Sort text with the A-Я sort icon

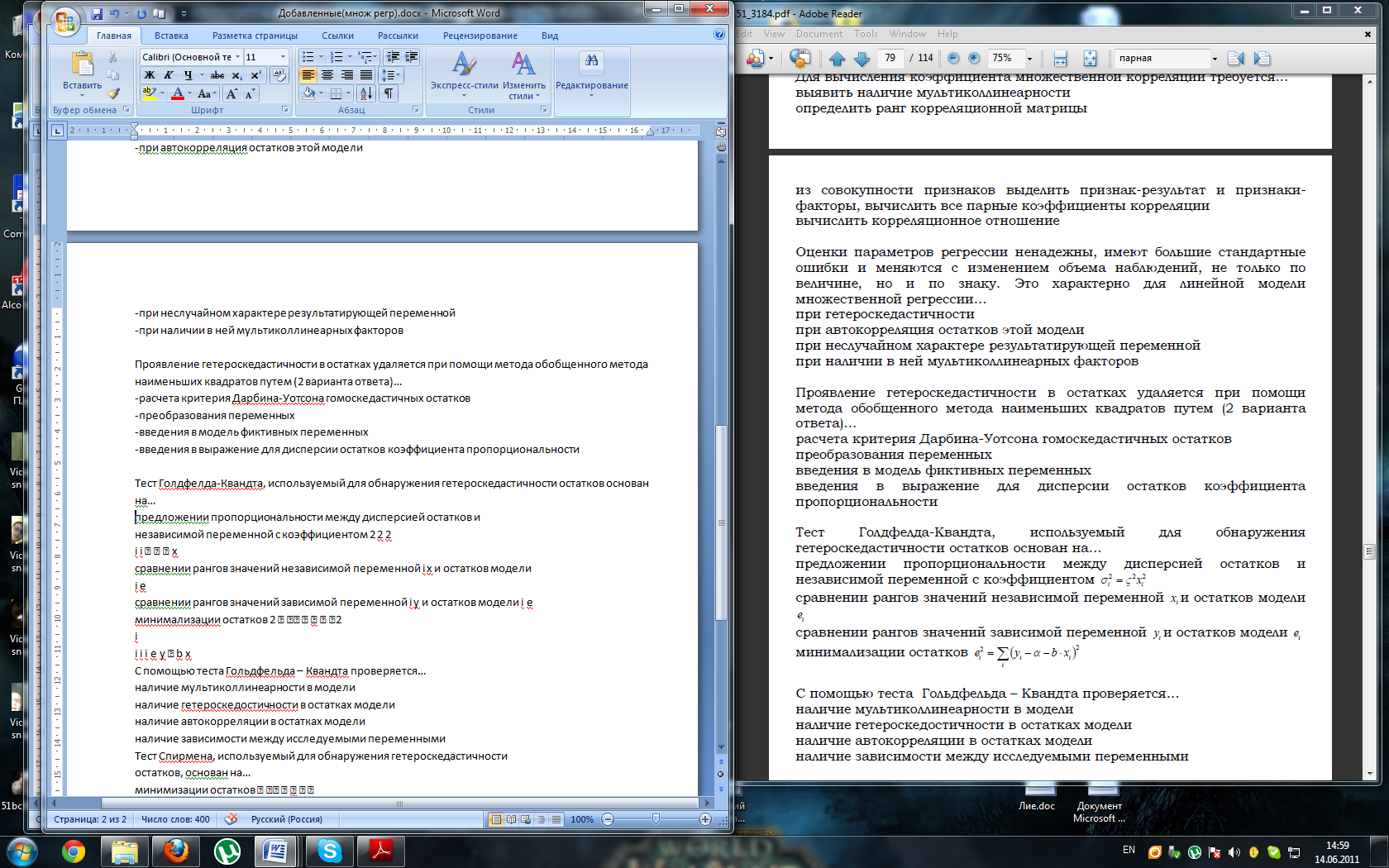point(366,93)
